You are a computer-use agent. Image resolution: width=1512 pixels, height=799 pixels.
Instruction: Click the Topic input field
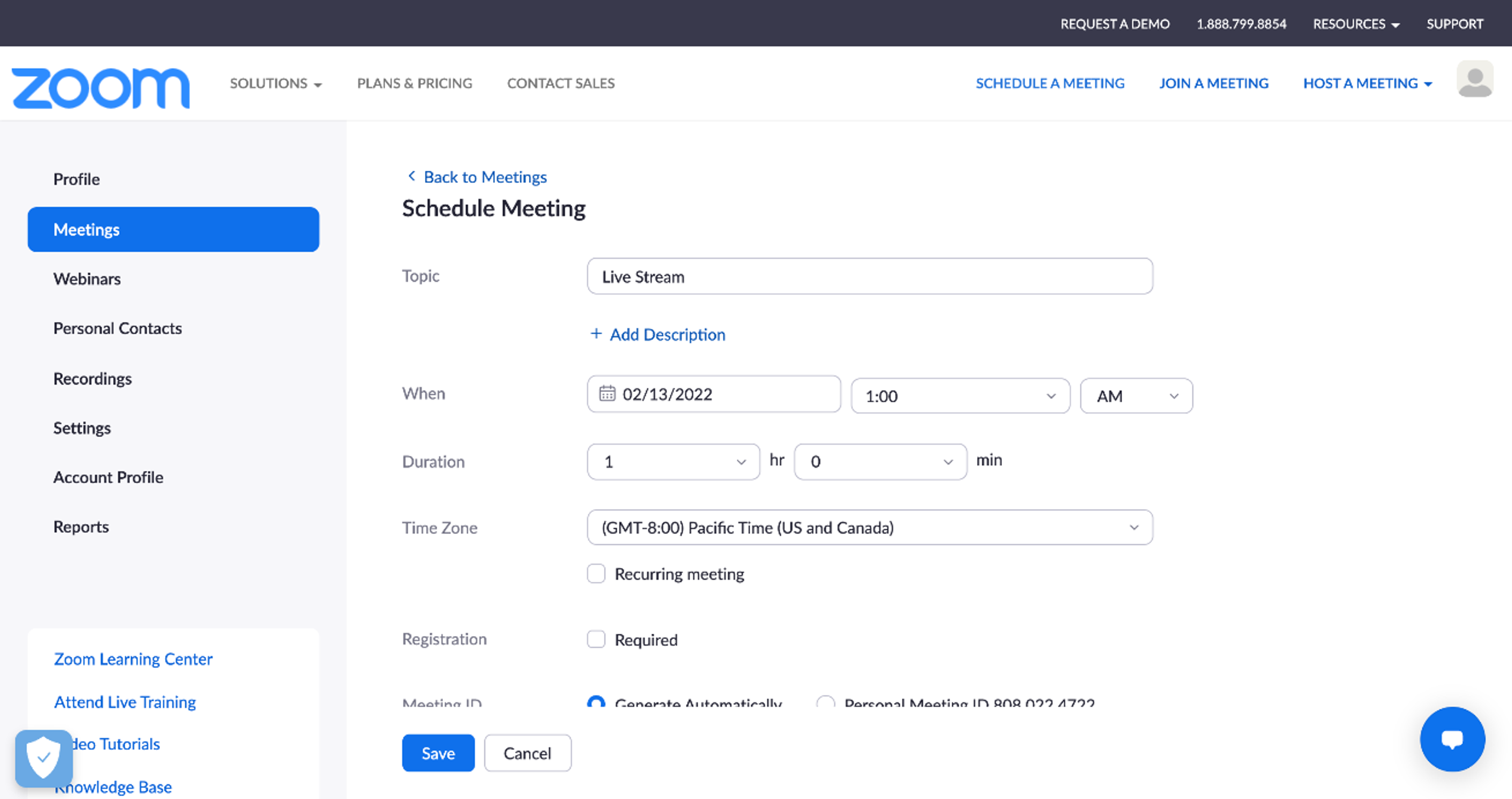click(869, 276)
